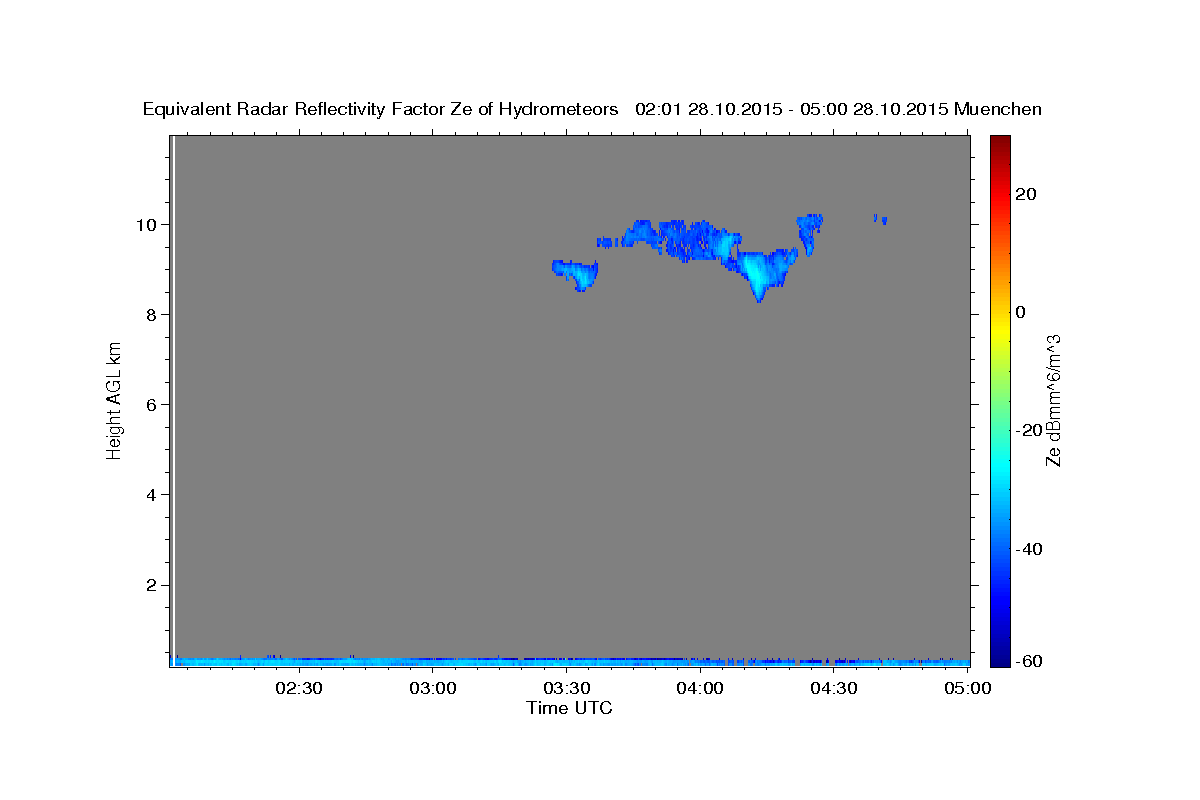Click the tiny echo near 04:40 at 10 km
Viewport: 1200px width, 800px height.
coord(880,218)
